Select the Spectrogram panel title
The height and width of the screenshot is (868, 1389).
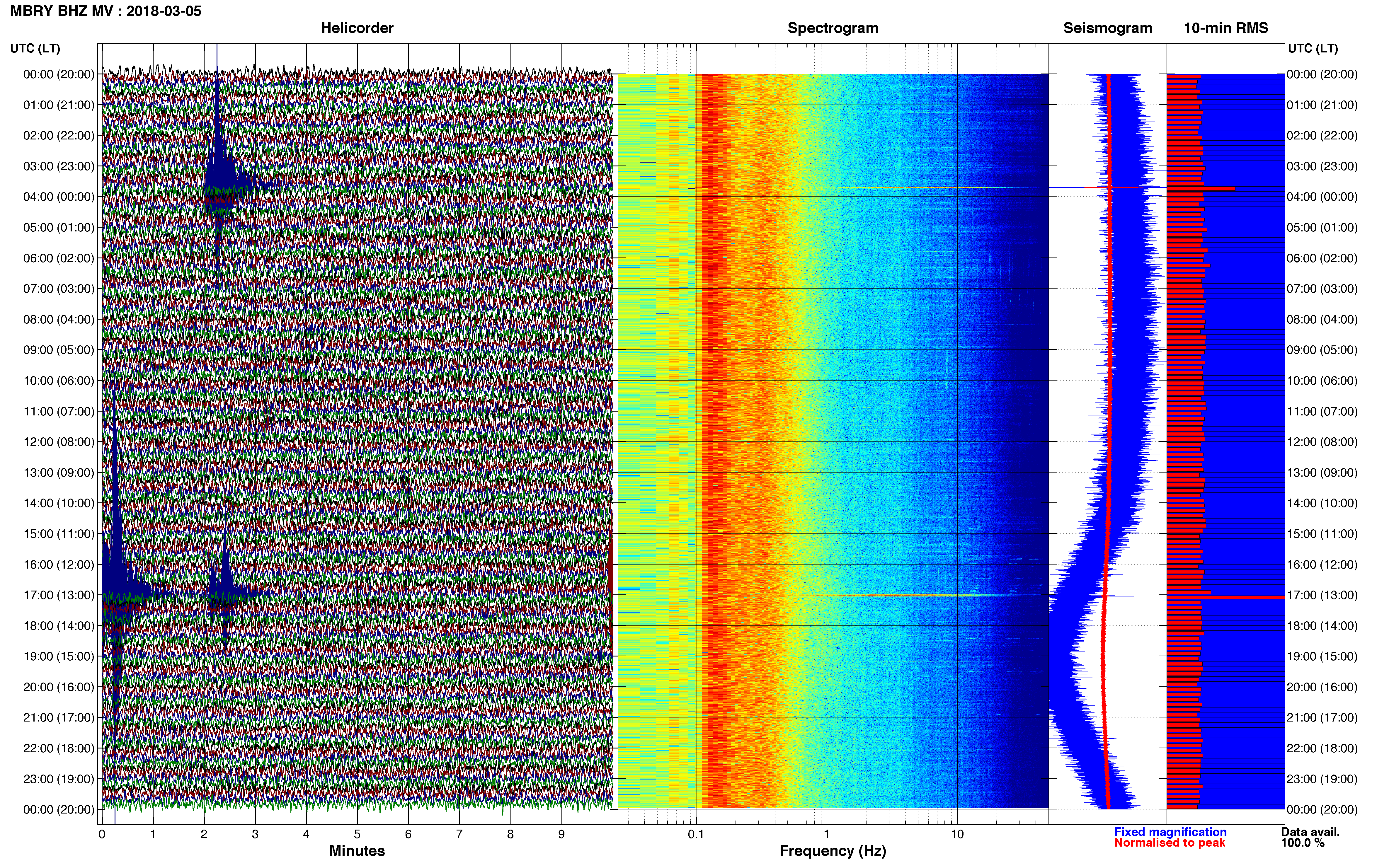point(833,28)
